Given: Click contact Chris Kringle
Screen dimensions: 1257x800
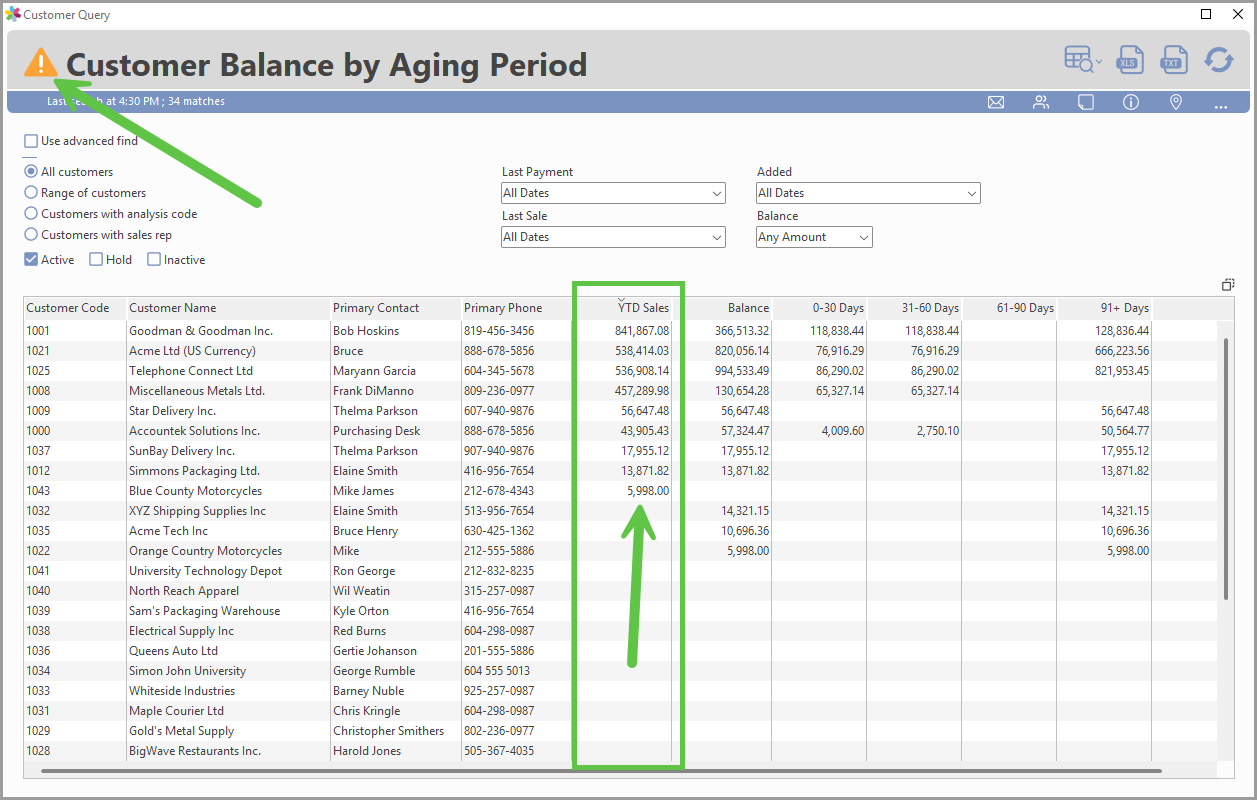Looking at the screenshot, I should pyautogui.click(x=366, y=711).
